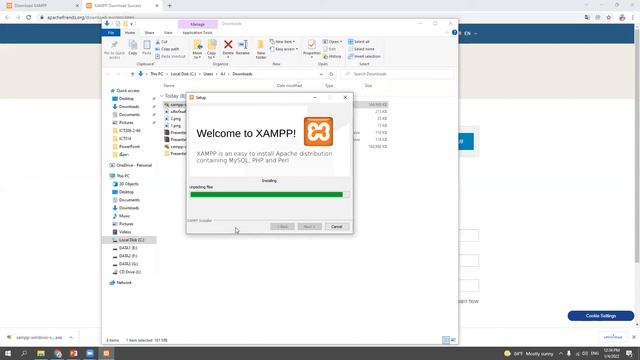Open xampp download item options chevron

(x=71, y=338)
